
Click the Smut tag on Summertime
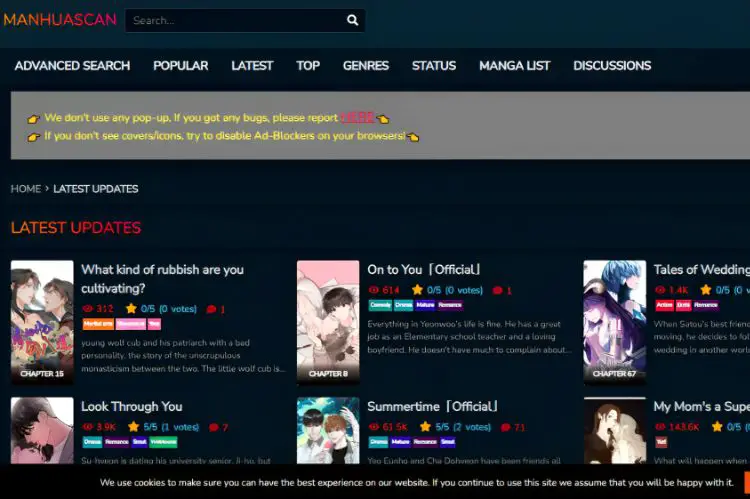pyautogui.click(x=448, y=442)
